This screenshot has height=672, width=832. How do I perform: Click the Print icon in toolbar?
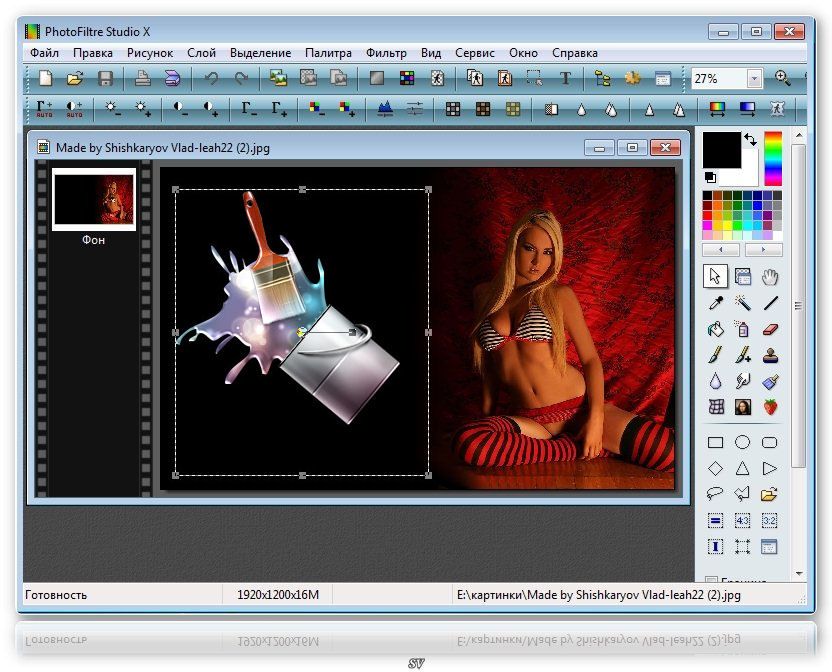(x=143, y=78)
